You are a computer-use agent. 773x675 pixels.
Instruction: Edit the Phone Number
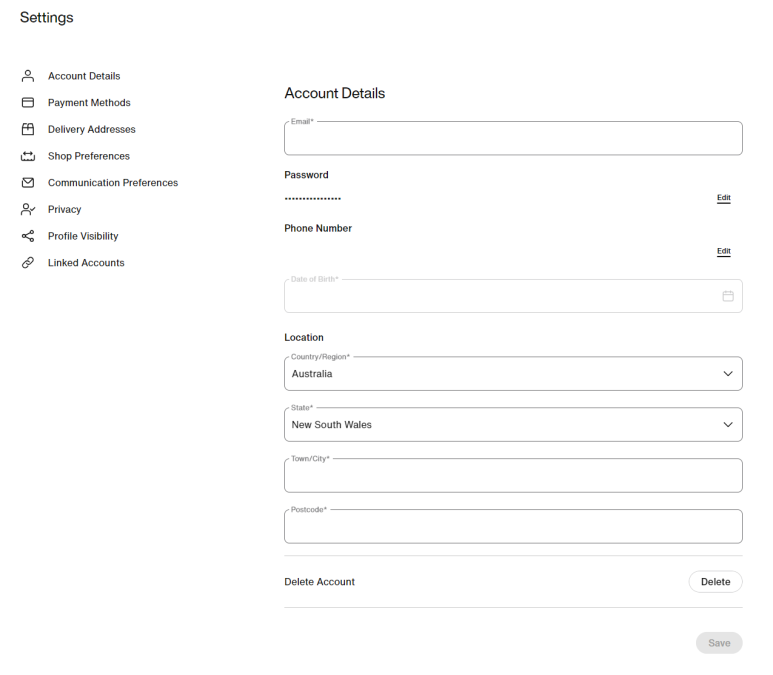tap(724, 251)
